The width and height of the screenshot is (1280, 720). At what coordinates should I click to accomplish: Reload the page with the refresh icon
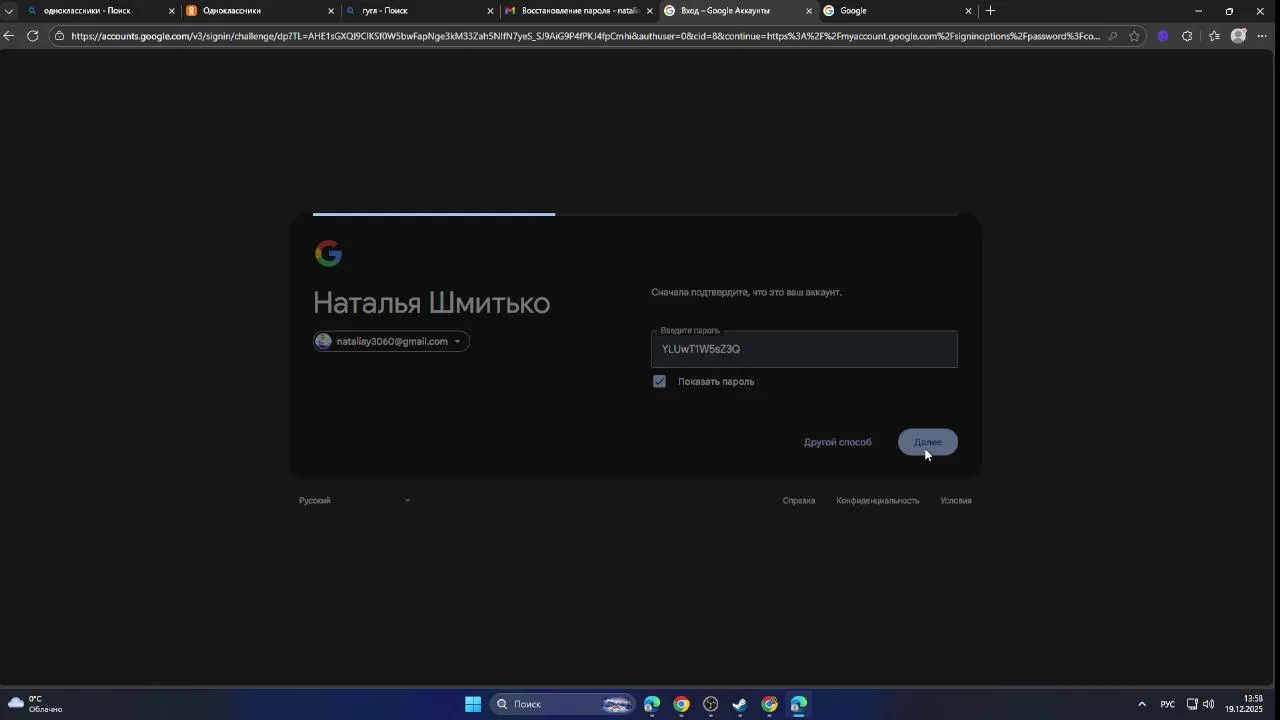point(33,36)
